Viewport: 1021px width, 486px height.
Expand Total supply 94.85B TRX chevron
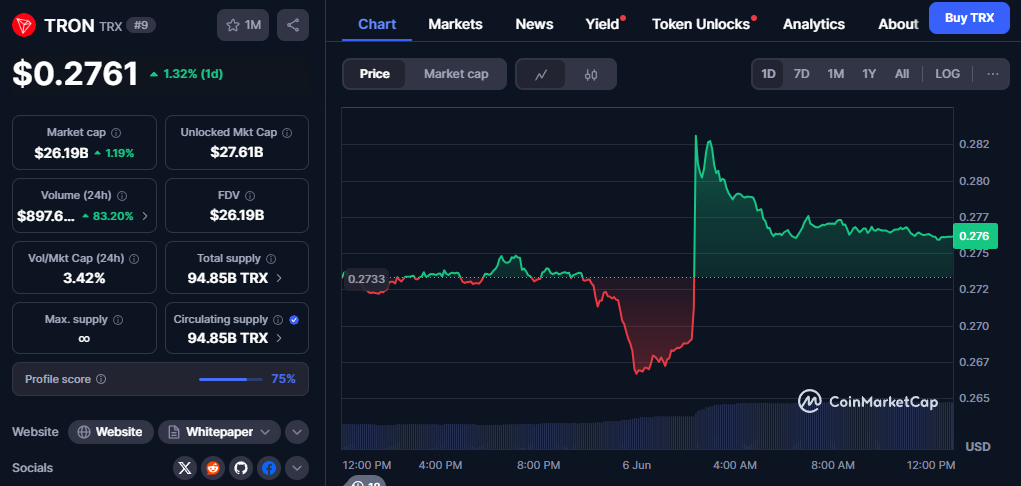point(279,278)
